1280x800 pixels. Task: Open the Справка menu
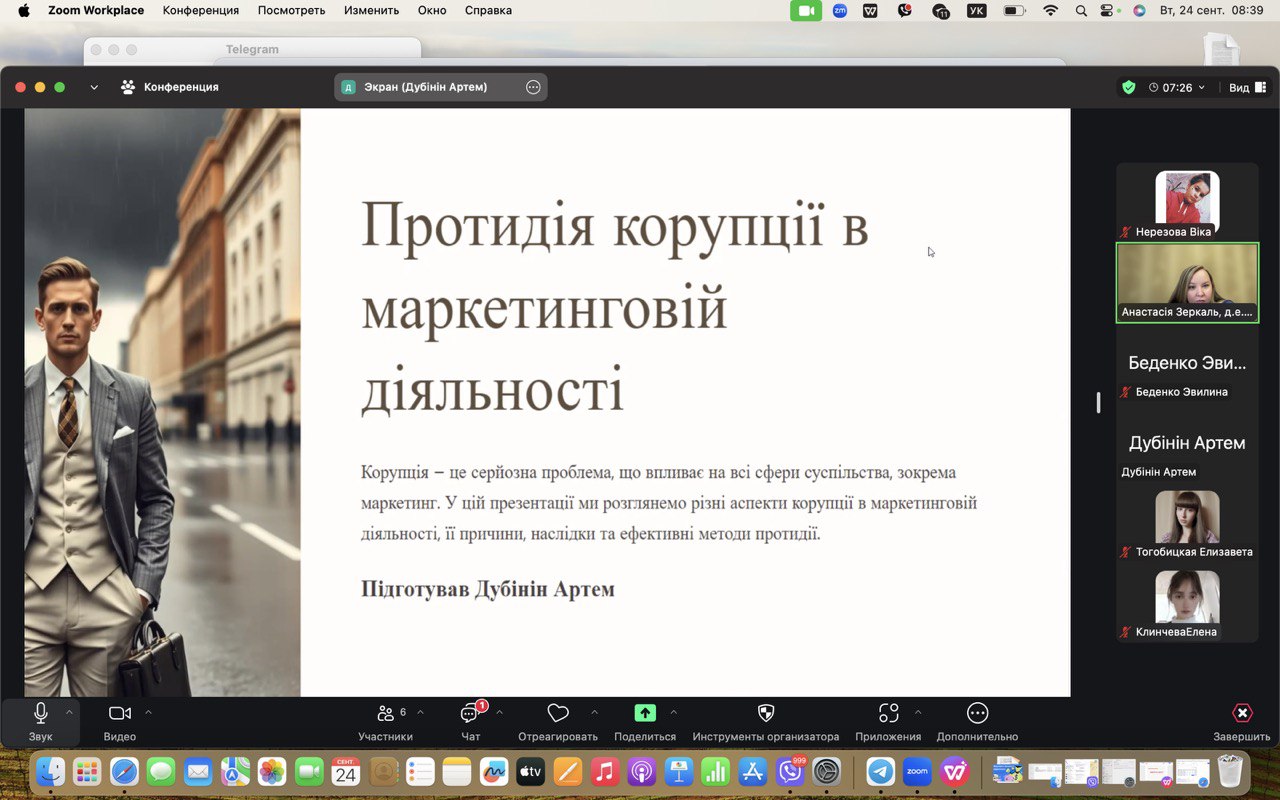pyautogui.click(x=488, y=10)
